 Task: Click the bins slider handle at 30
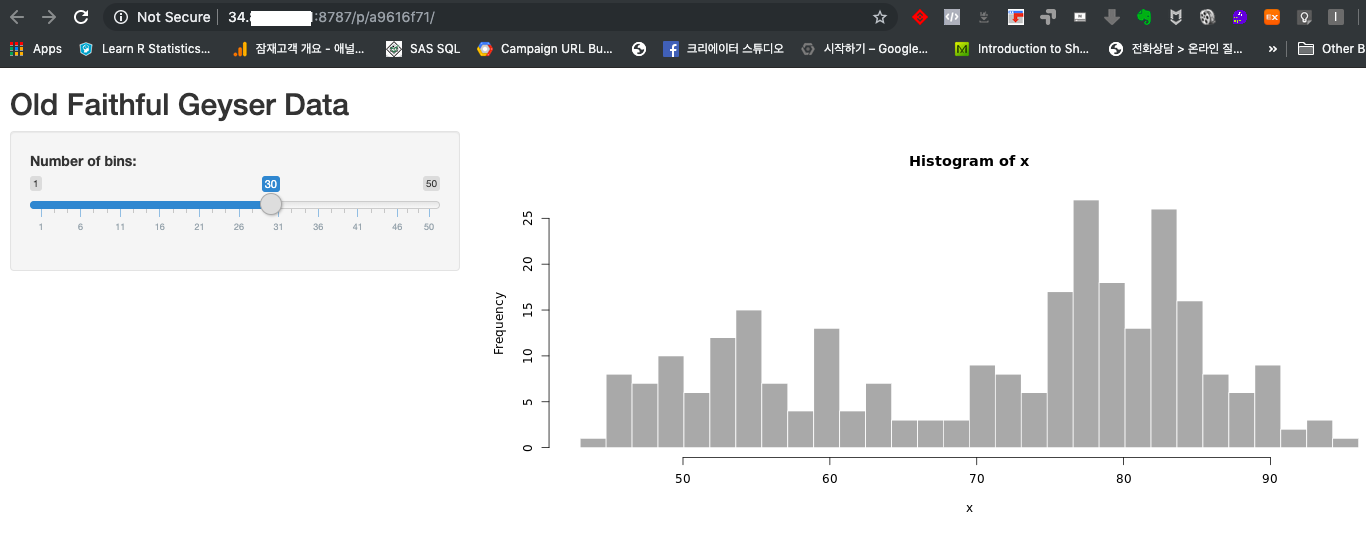point(271,204)
